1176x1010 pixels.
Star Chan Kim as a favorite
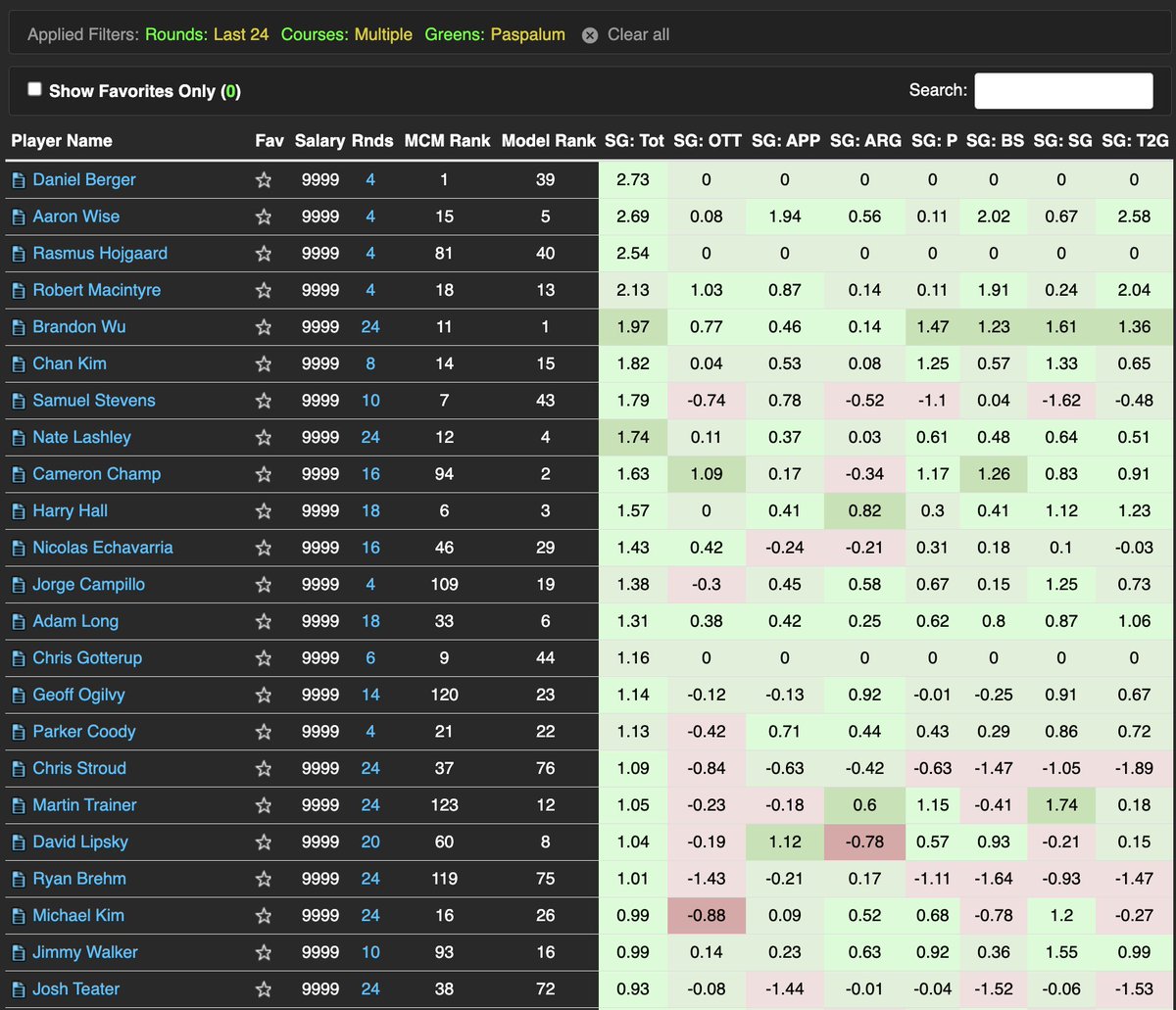point(263,363)
